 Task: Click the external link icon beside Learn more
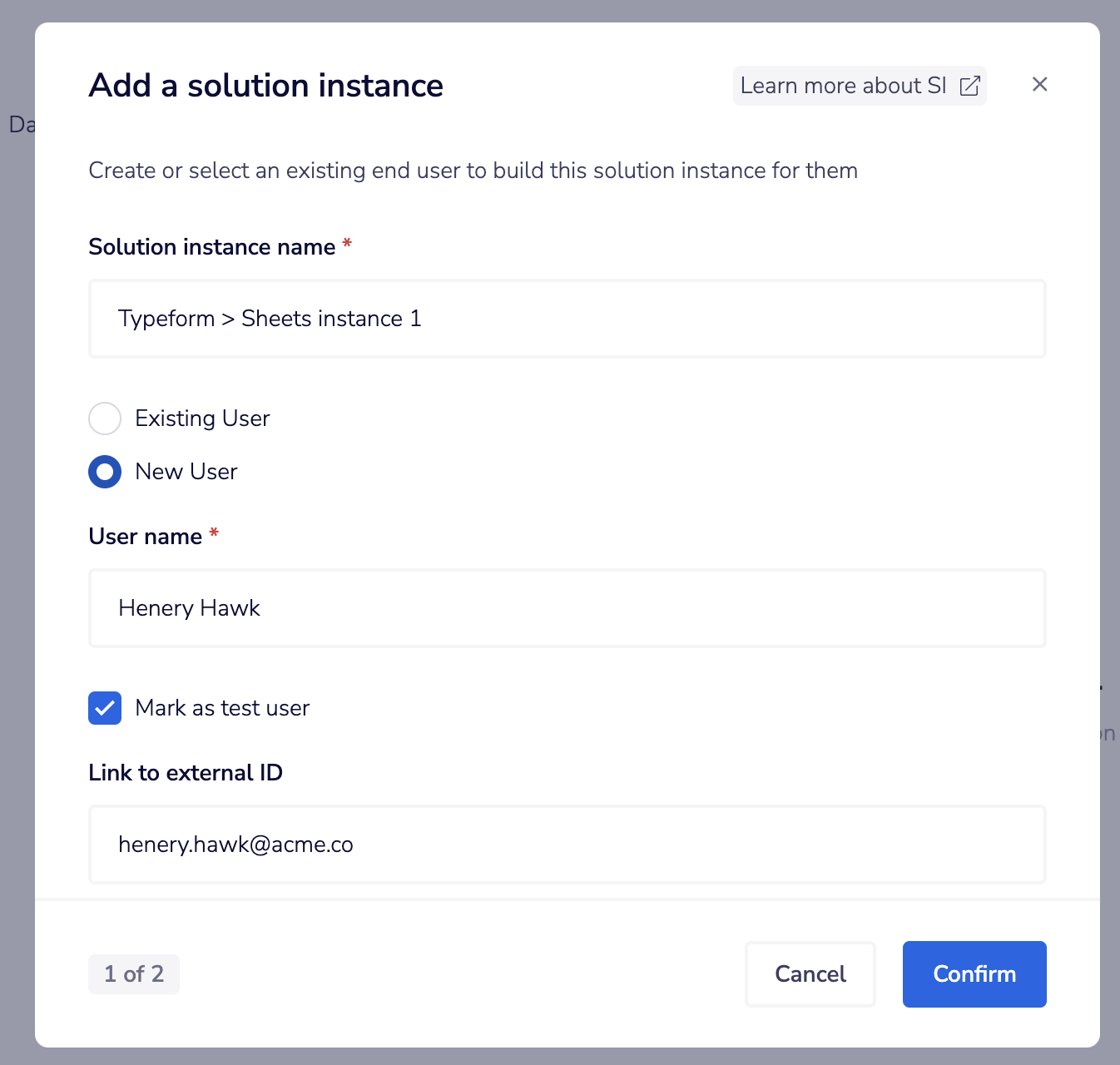969,86
